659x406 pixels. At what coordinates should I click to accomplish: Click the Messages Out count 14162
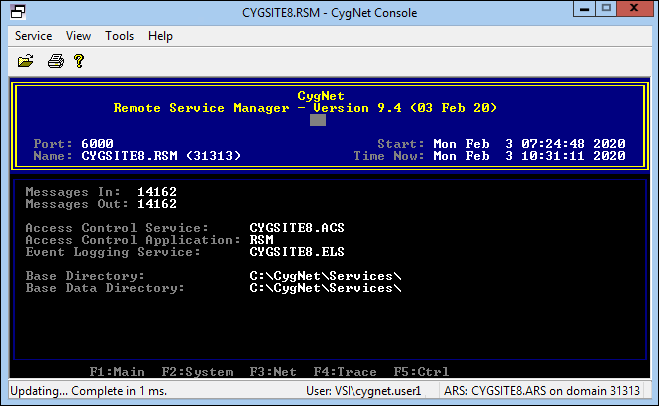click(157, 204)
